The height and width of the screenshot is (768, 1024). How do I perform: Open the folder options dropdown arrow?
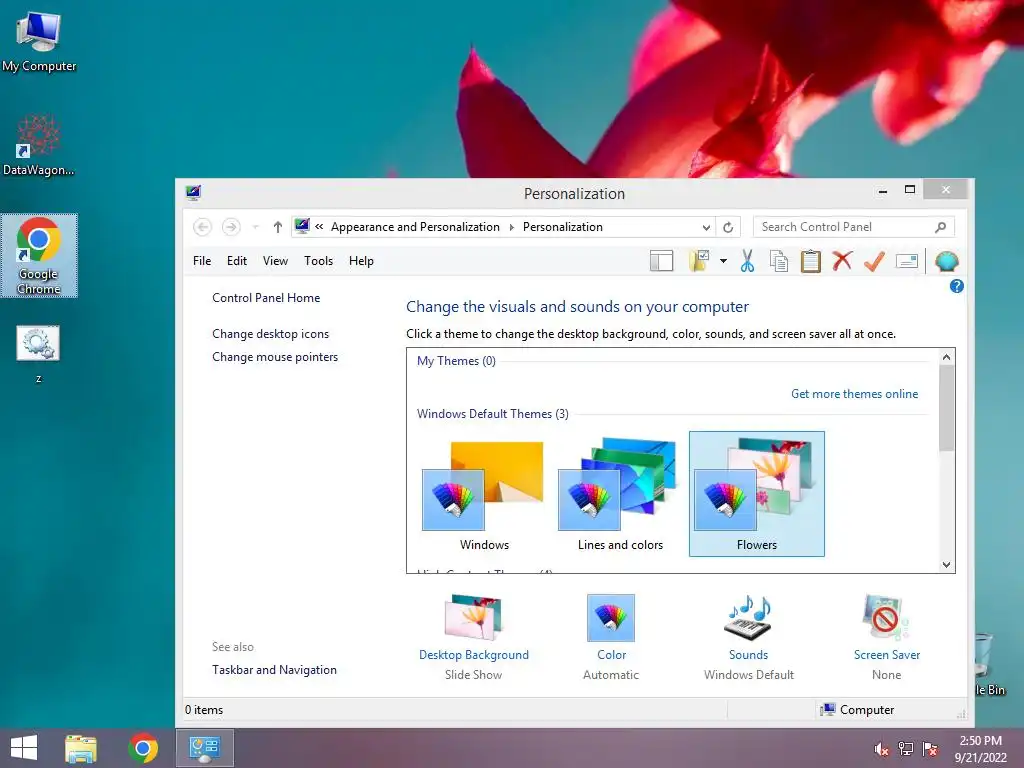point(723,261)
